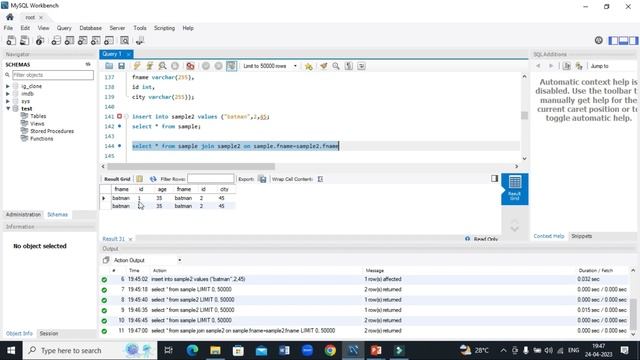Explain query plan magnifier icon

point(162,66)
